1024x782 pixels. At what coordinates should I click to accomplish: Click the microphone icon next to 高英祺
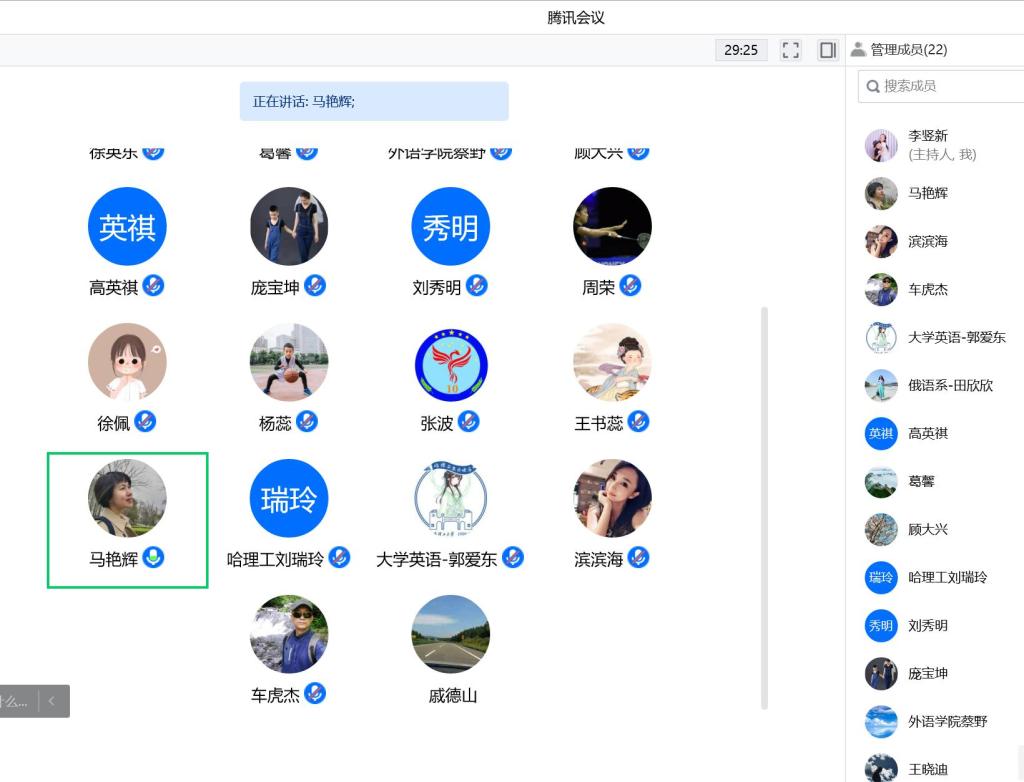click(153, 286)
